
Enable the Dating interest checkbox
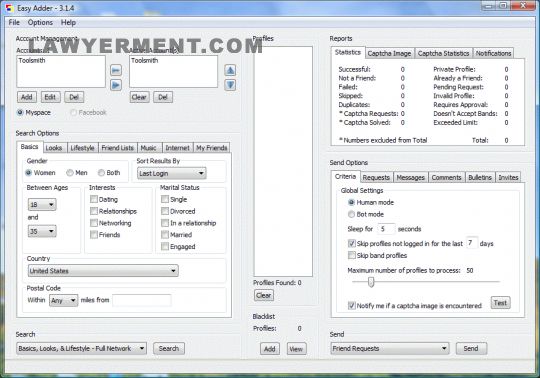(x=94, y=199)
